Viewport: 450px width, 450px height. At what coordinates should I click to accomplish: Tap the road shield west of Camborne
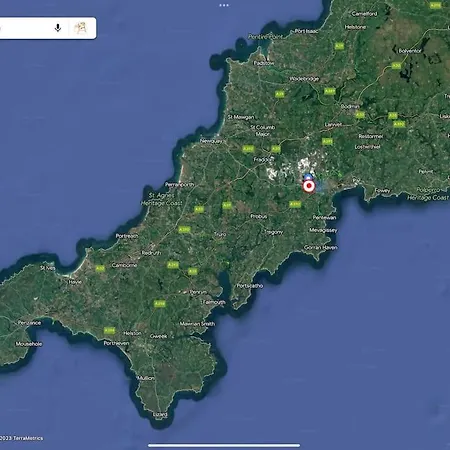(100, 268)
